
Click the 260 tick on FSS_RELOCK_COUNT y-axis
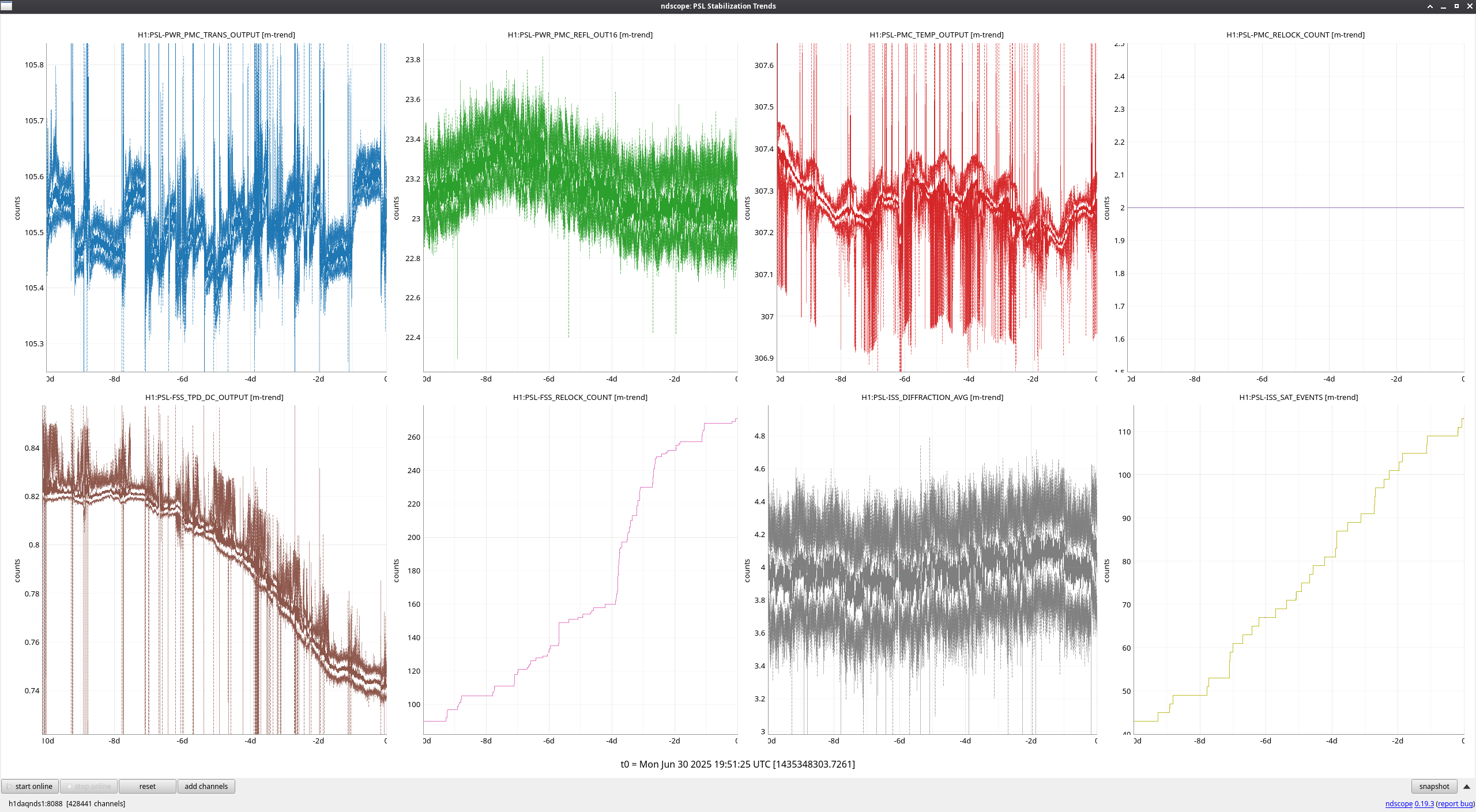click(x=414, y=437)
